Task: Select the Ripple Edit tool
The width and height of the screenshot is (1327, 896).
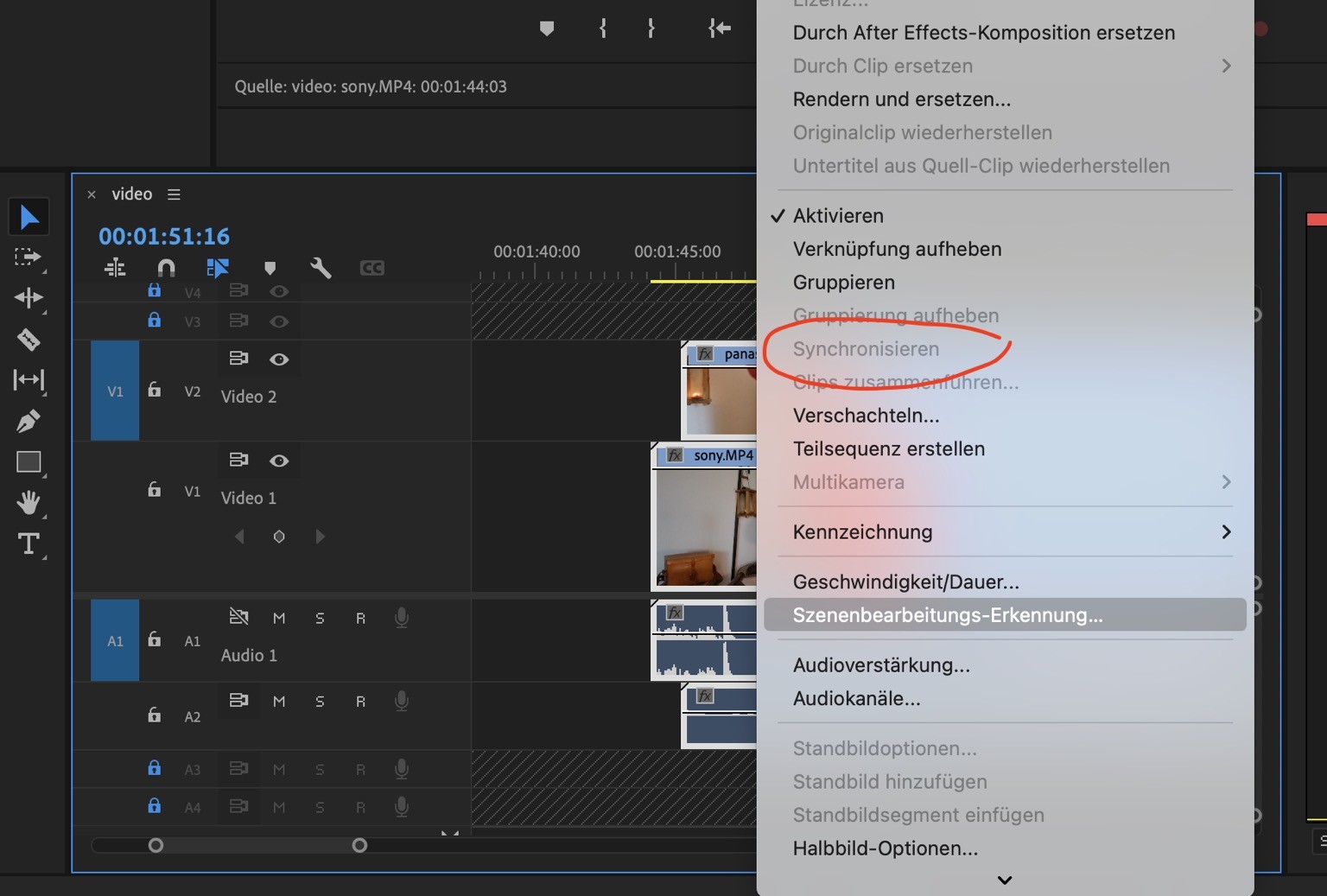Action: [x=29, y=298]
